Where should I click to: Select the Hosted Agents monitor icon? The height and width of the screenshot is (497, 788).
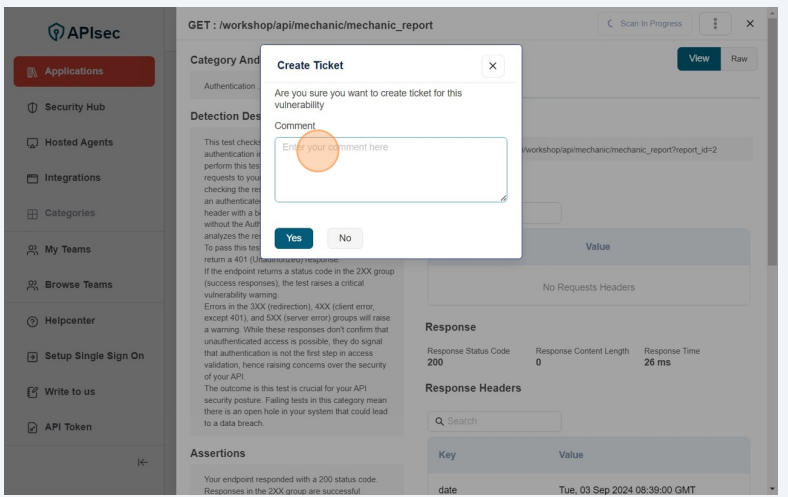click(32, 143)
